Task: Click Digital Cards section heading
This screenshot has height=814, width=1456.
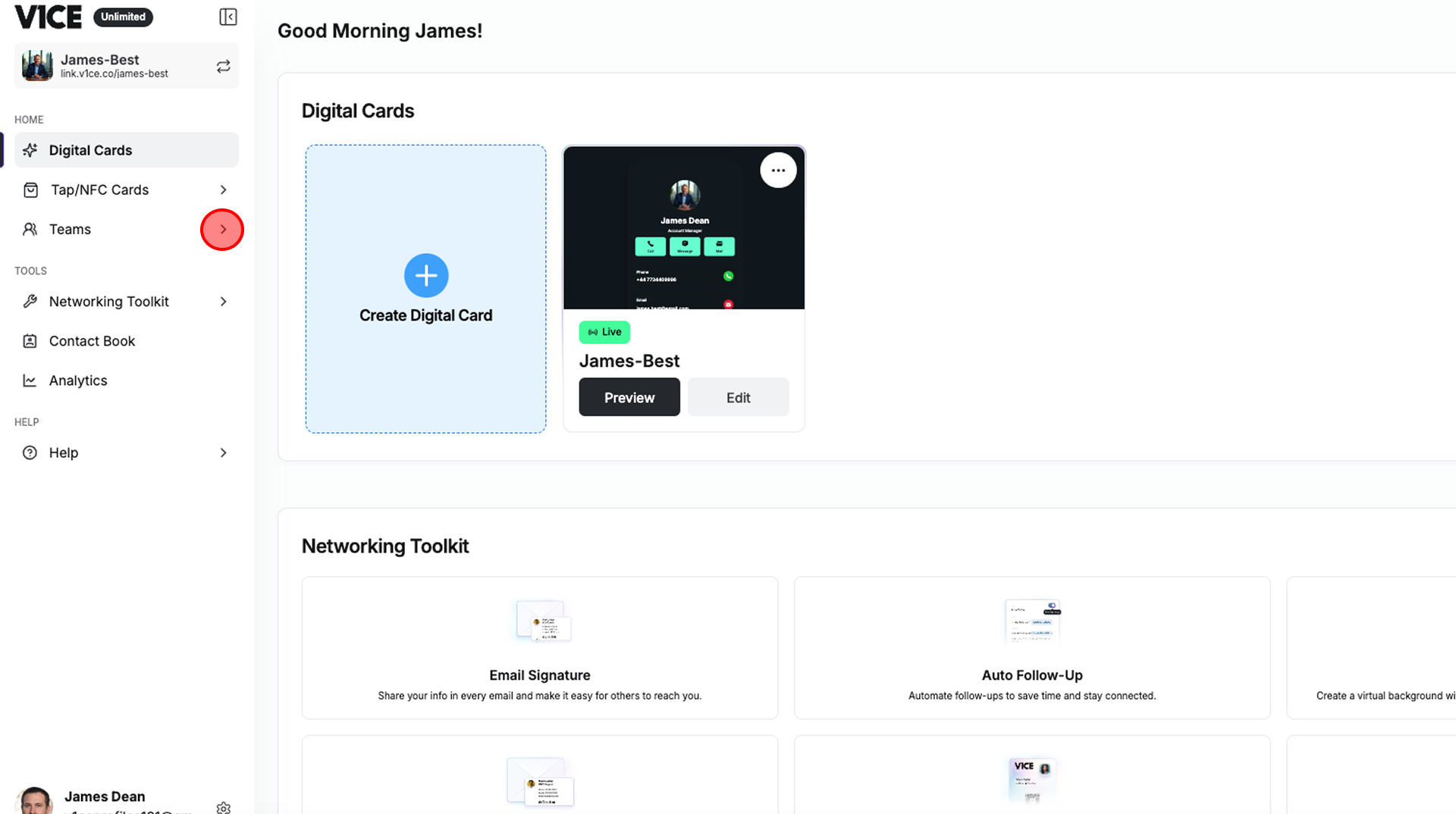Action: pyautogui.click(x=358, y=111)
